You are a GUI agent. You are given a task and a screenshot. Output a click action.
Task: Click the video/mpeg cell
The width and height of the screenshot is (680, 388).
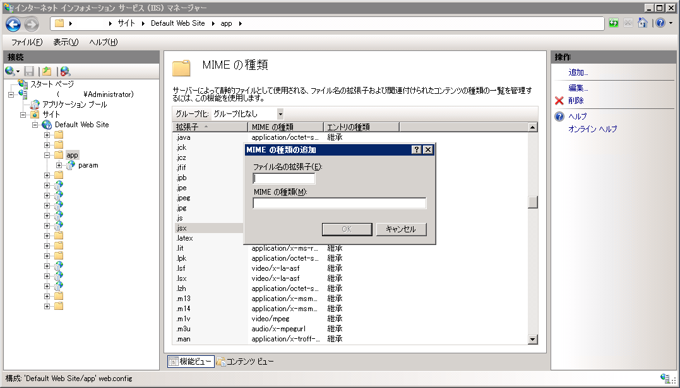[270, 319]
